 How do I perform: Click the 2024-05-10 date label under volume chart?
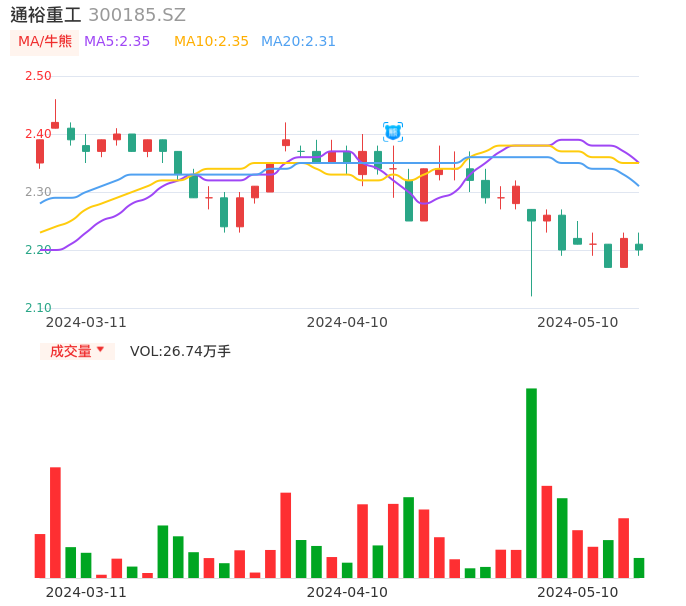[x=578, y=592]
